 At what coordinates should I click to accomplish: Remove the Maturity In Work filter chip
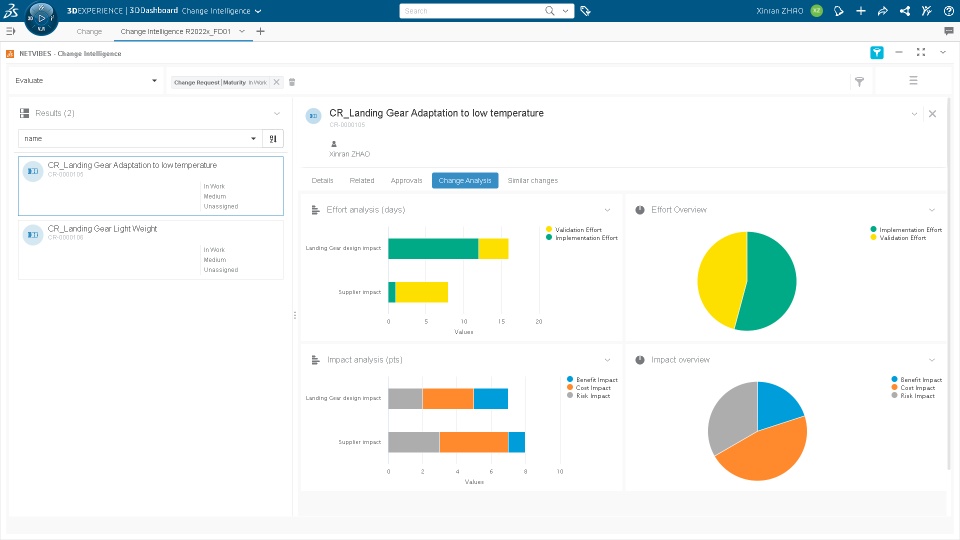276,82
